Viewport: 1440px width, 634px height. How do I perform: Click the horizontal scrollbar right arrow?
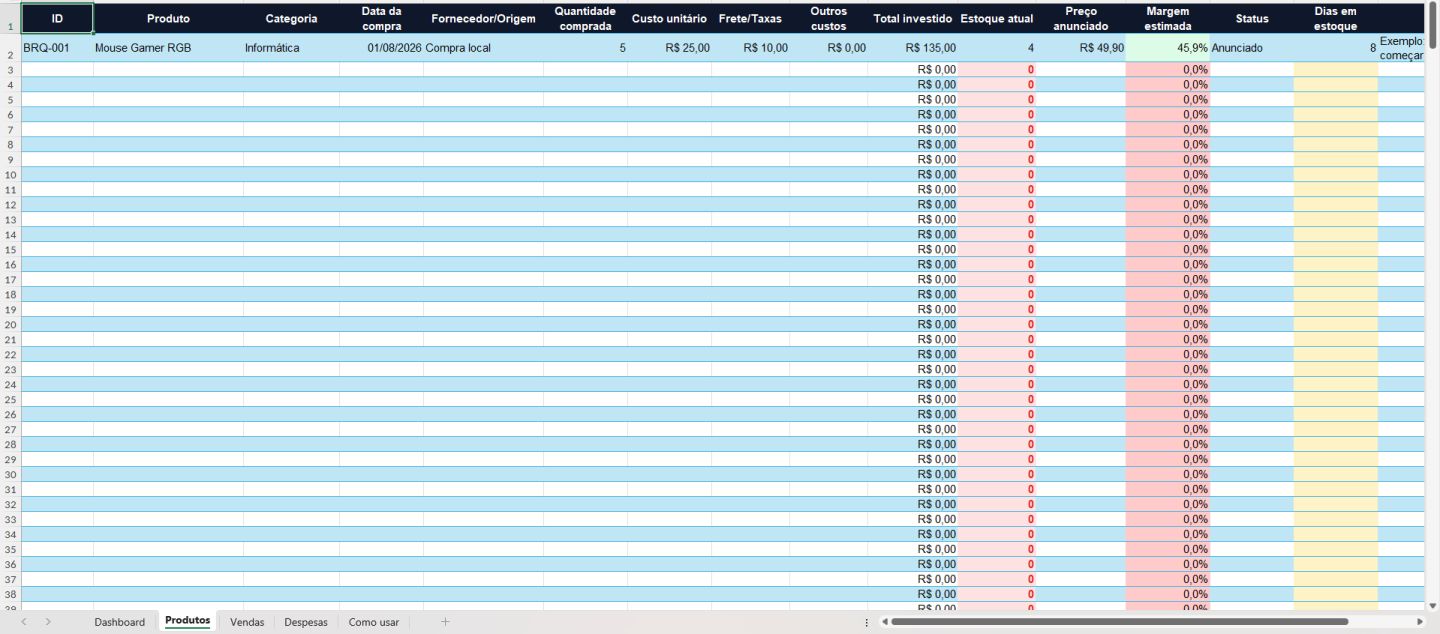(1419, 622)
